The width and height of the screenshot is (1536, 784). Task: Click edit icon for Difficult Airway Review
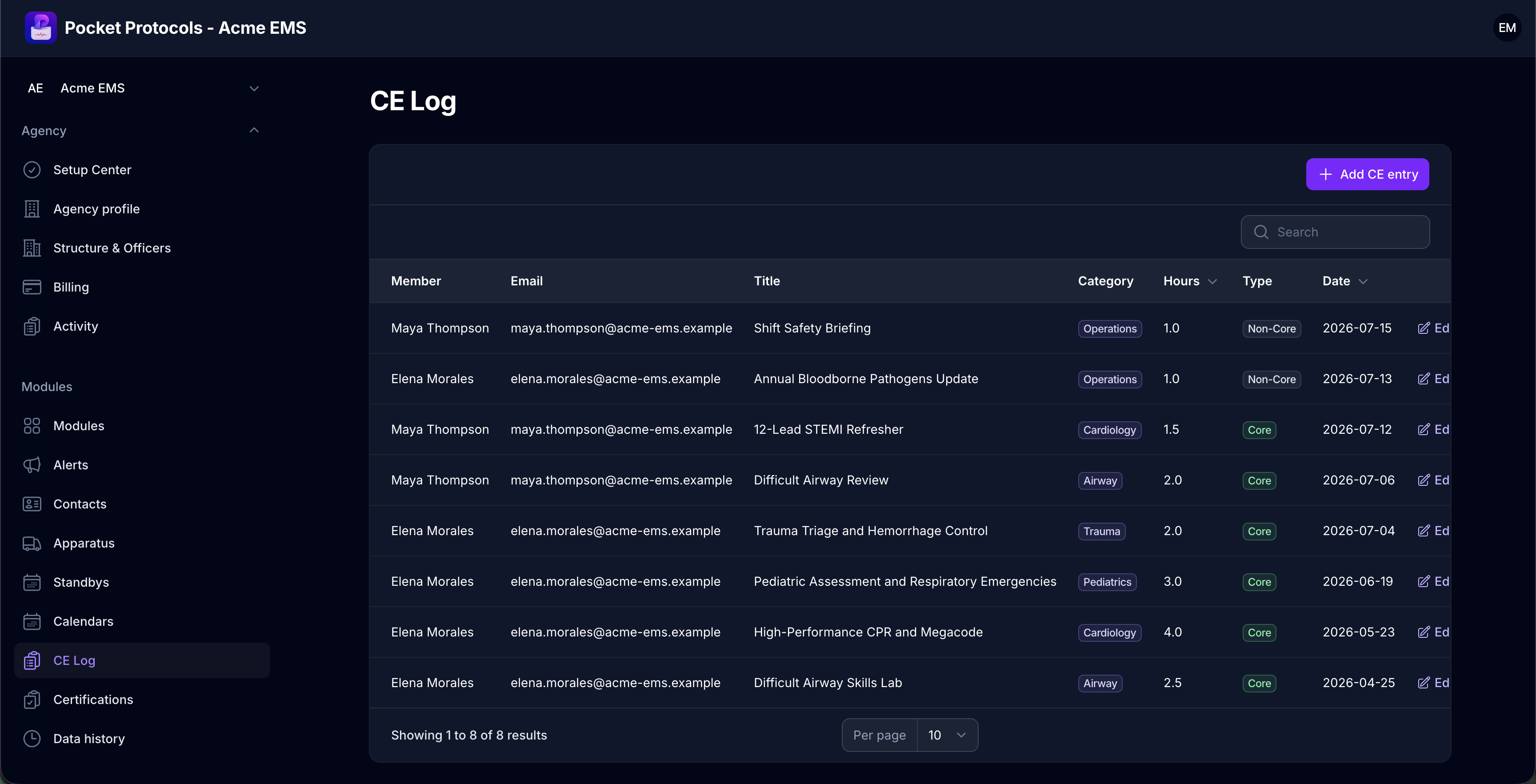coord(1423,480)
